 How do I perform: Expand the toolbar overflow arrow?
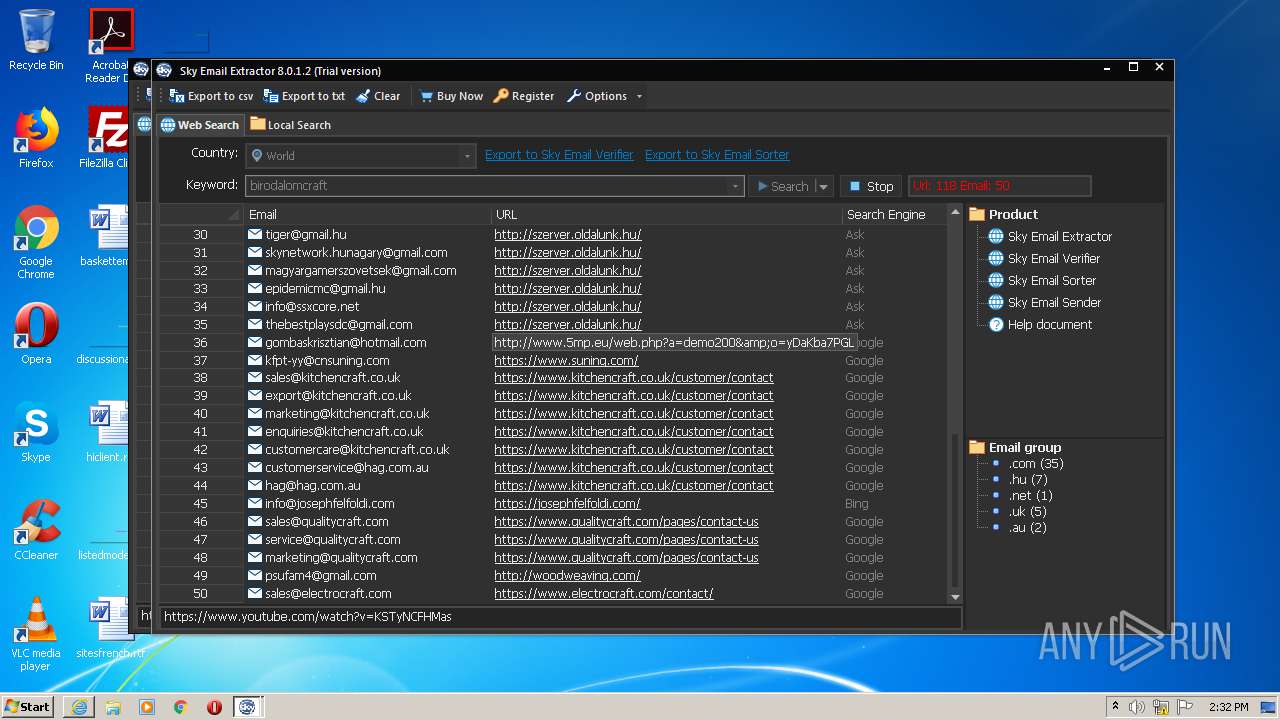point(639,96)
